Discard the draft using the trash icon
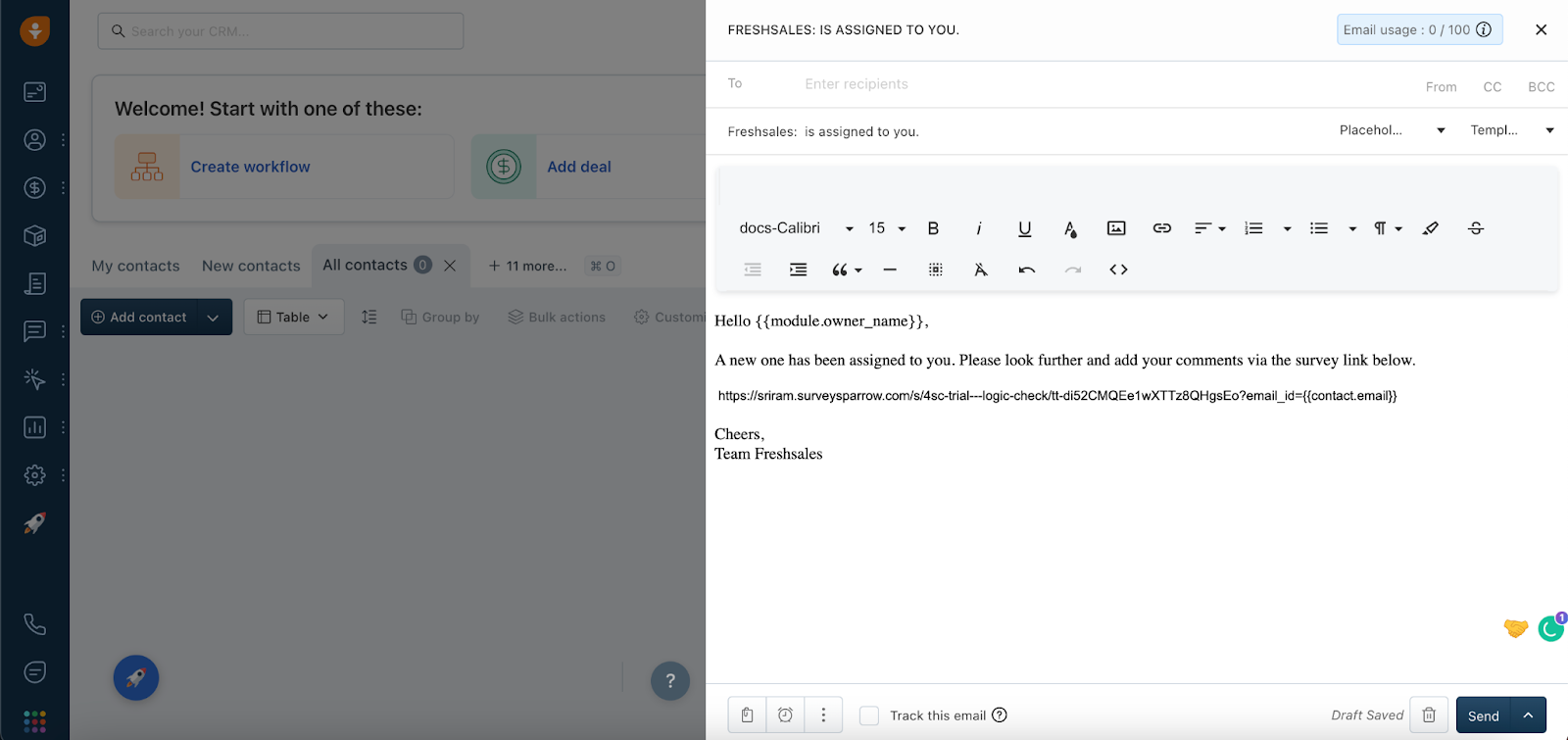Viewport: 1568px width, 740px height. pos(1429,715)
